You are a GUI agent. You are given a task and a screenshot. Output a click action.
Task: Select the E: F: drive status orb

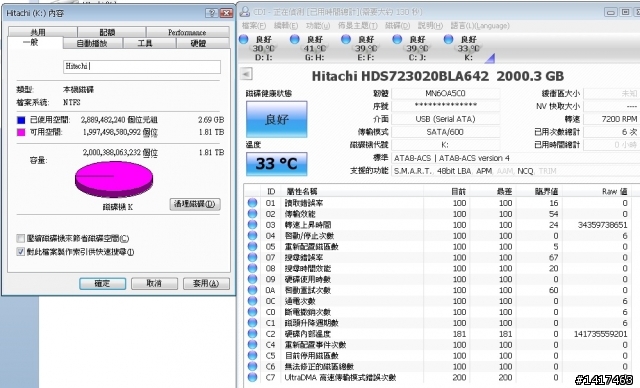346,39
